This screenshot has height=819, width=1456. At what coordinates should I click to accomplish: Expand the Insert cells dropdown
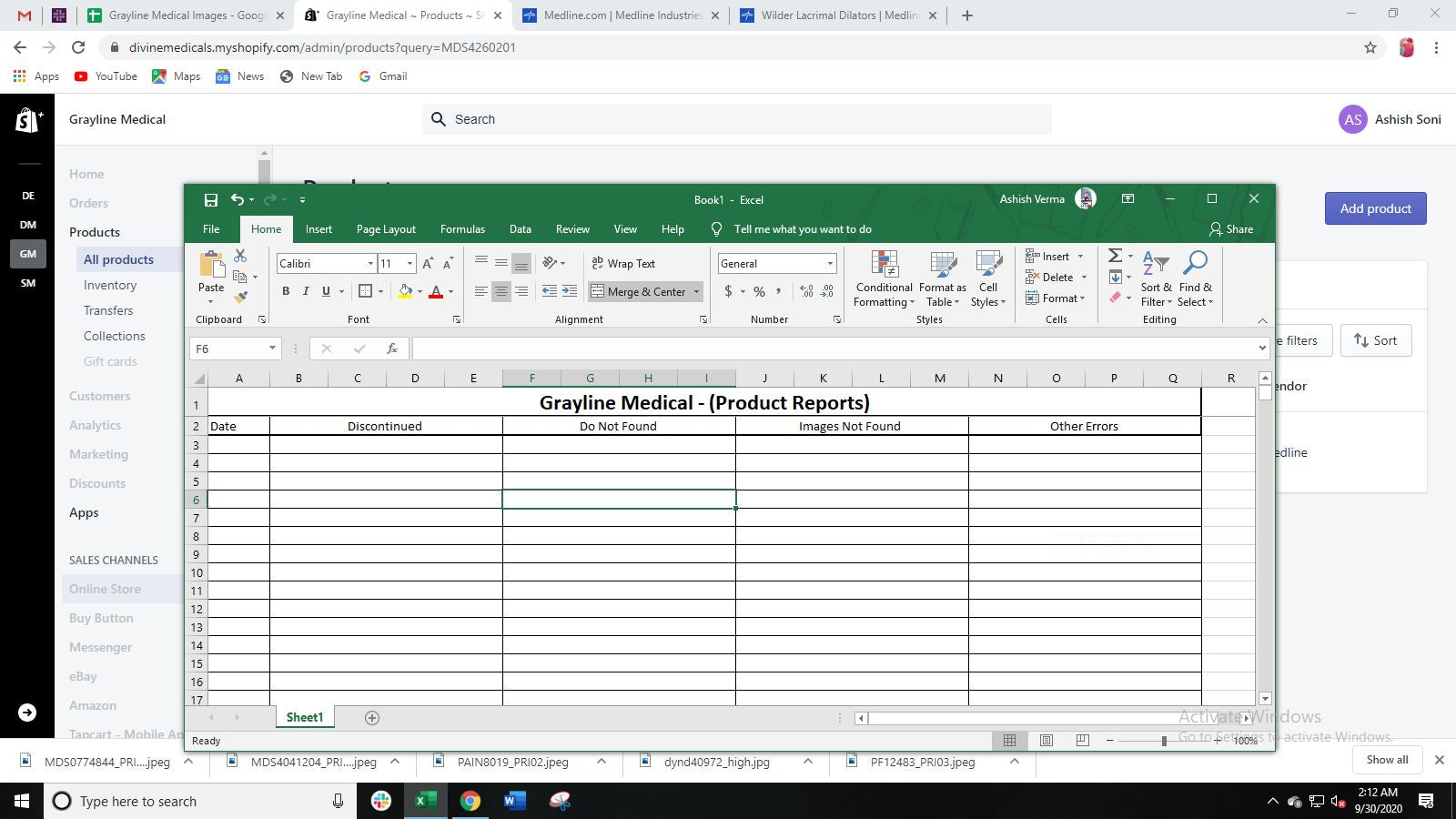pyautogui.click(x=1081, y=257)
